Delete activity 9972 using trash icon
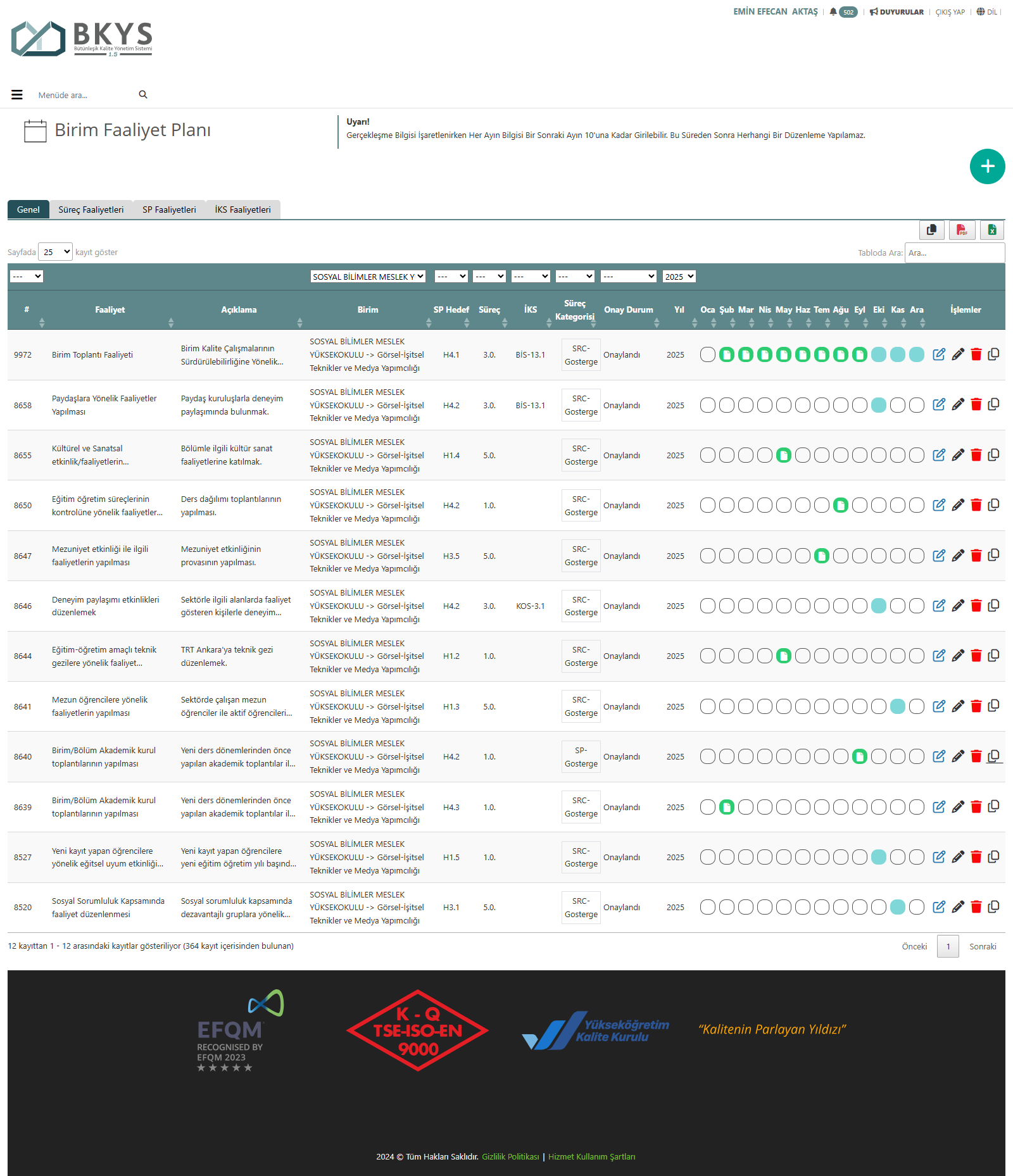The image size is (1013, 1176). (976, 354)
